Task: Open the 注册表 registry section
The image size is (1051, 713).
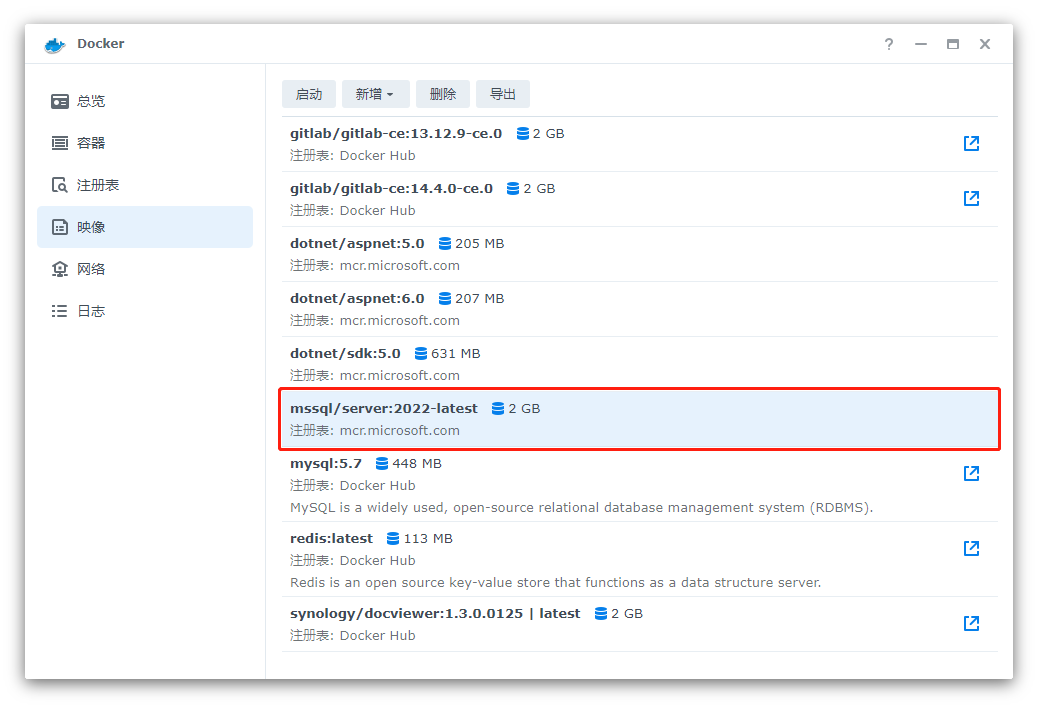Action: point(145,185)
